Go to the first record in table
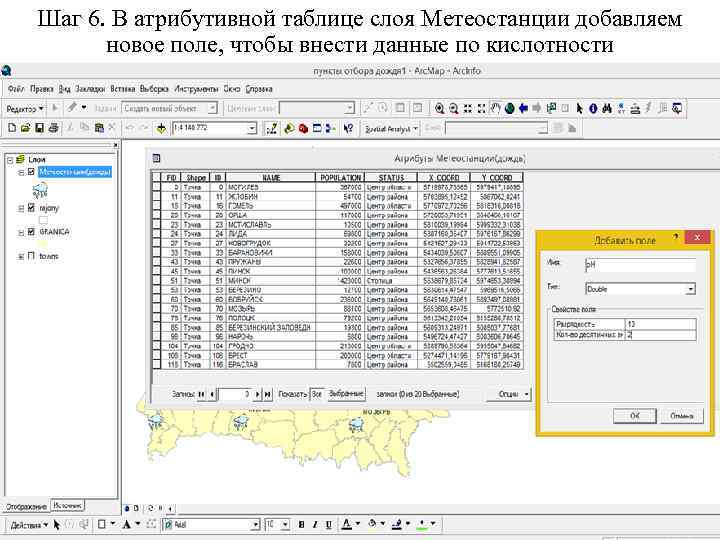This screenshot has height=540, width=720. click(200, 394)
